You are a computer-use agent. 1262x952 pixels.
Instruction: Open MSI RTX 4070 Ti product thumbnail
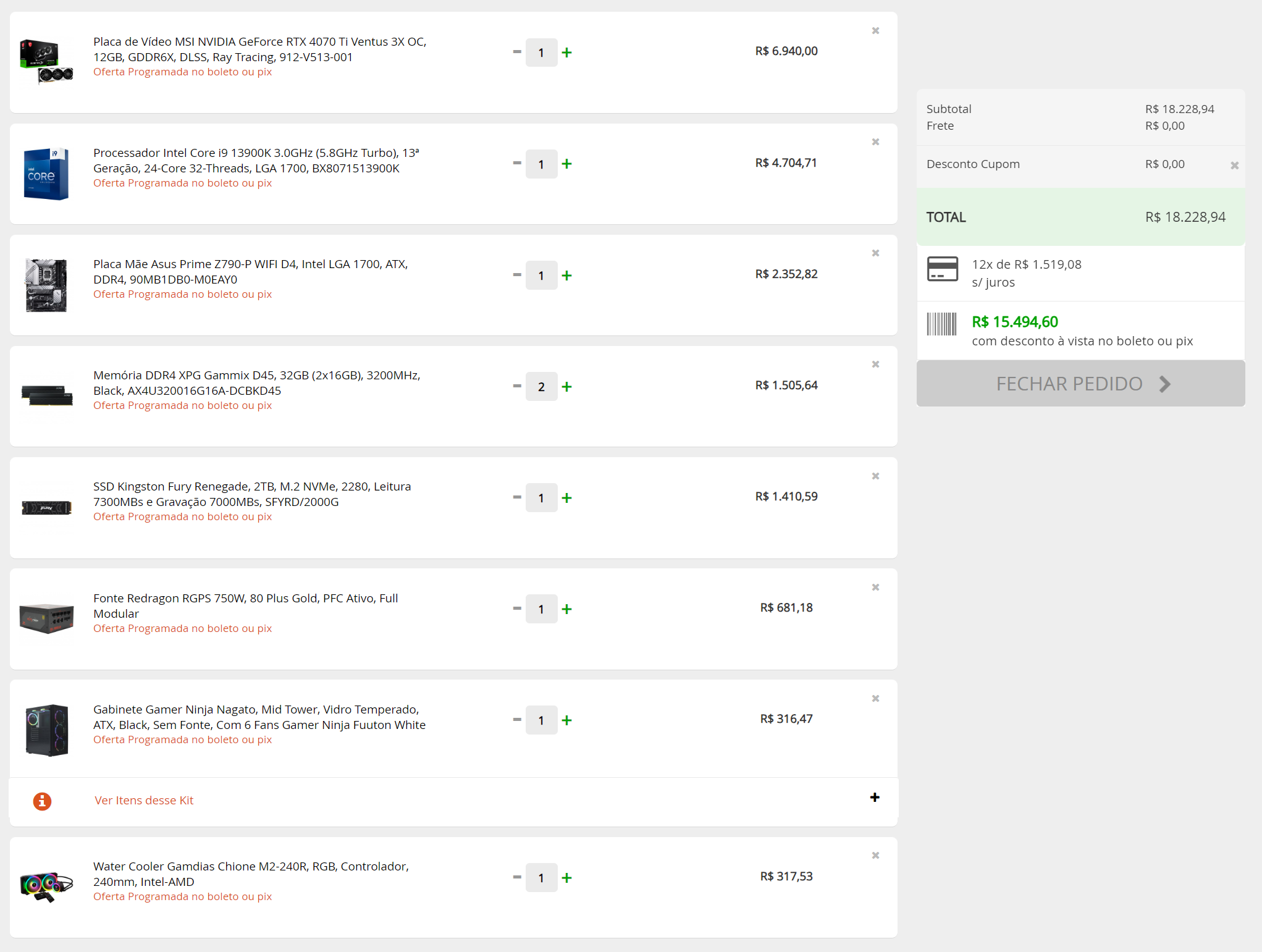pyautogui.click(x=46, y=62)
